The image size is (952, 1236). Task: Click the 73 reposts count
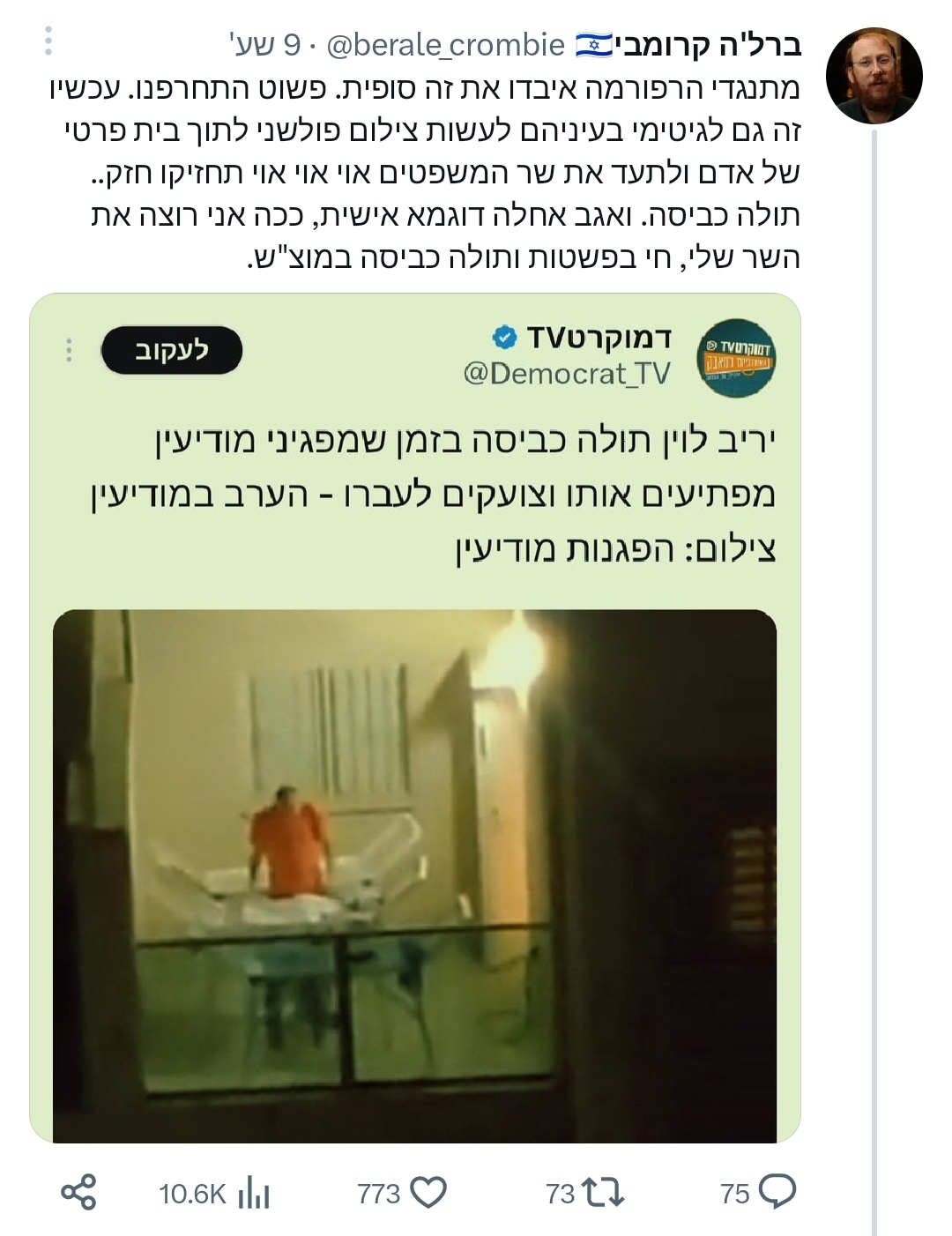pos(561,1194)
